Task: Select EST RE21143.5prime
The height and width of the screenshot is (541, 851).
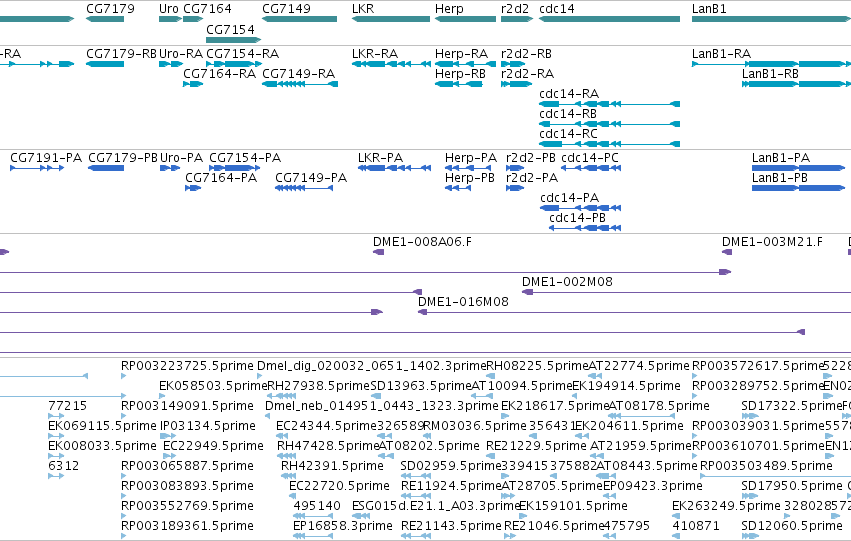Action: pyautogui.click(x=452, y=526)
